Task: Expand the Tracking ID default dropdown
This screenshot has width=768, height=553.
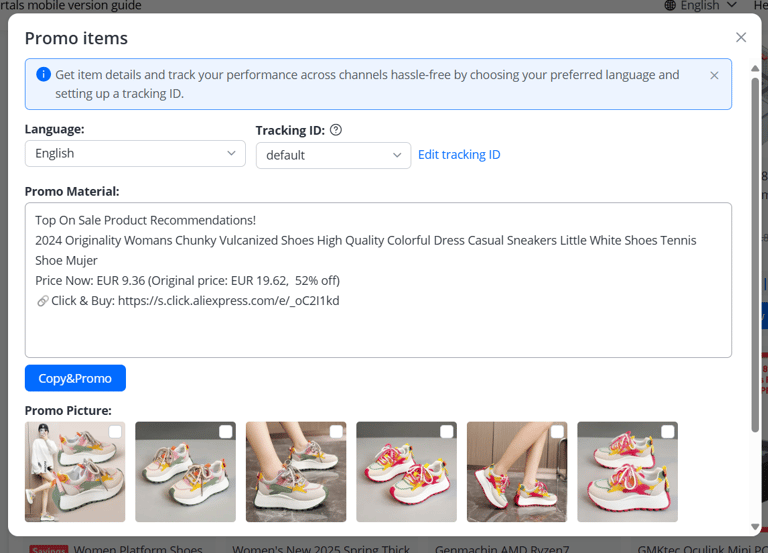Action: coord(333,155)
